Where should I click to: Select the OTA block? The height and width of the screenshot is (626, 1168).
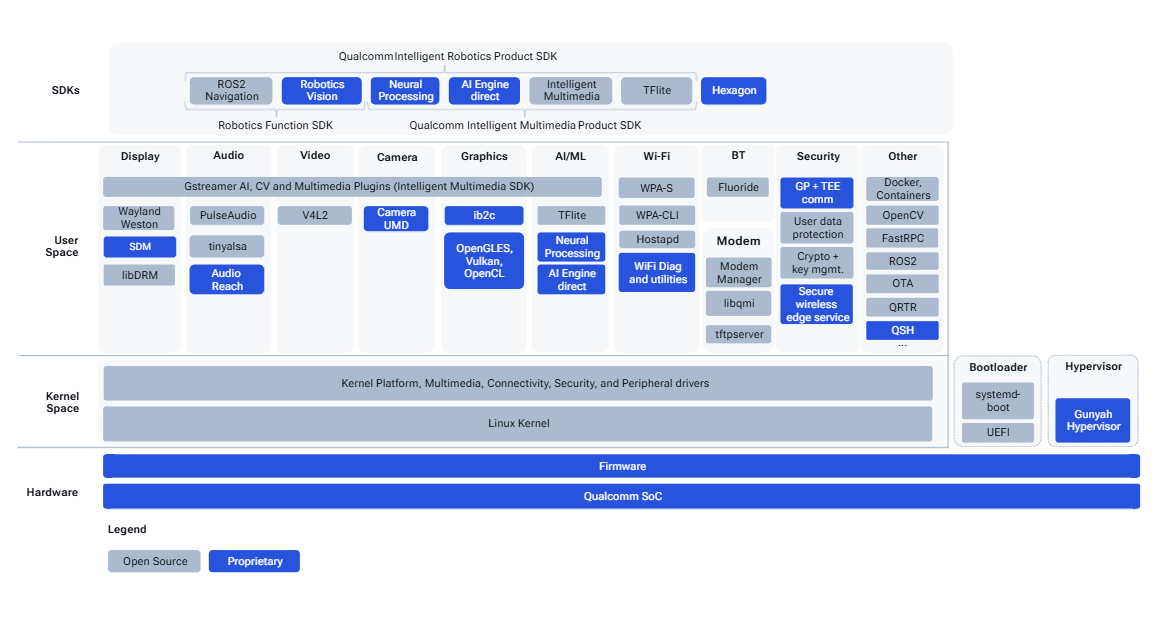pyautogui.click(x=902, y=284)
